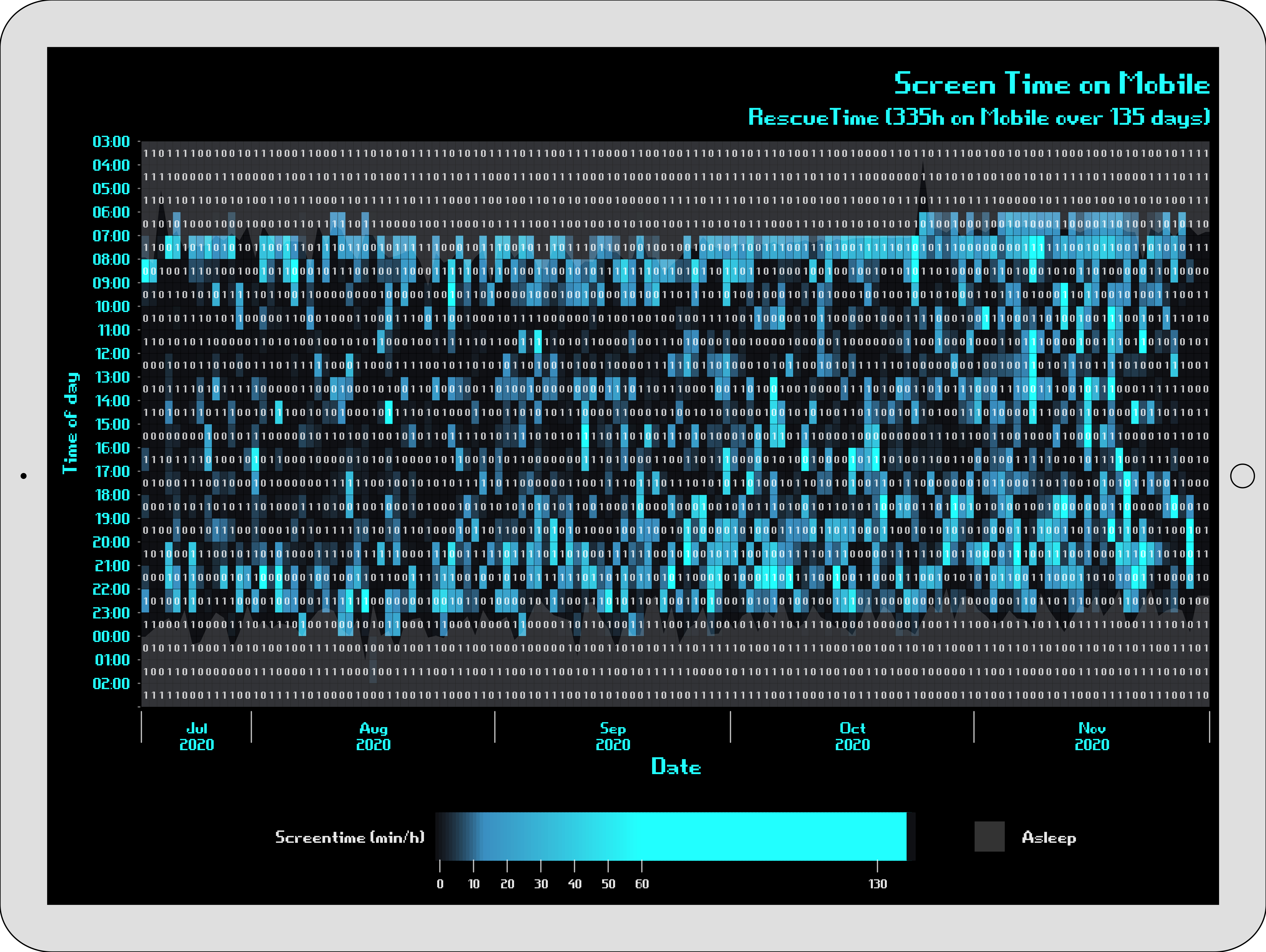Click the Aug 2020 axis label
Image resolution: width=1266 pixels, height=952 pixels.
pos(373,736)
